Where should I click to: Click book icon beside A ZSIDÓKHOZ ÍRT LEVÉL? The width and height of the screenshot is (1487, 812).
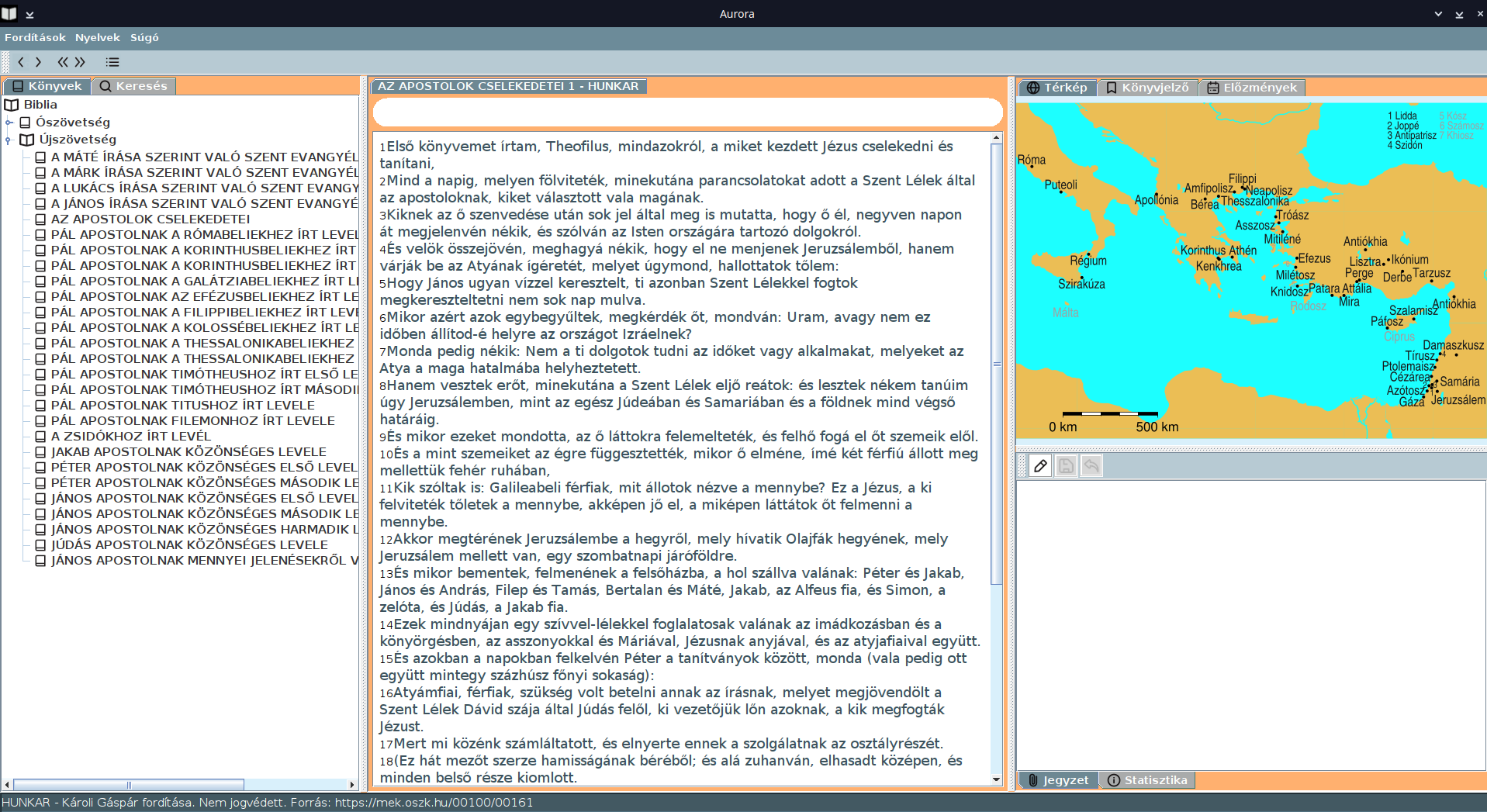tap(41, 437)
